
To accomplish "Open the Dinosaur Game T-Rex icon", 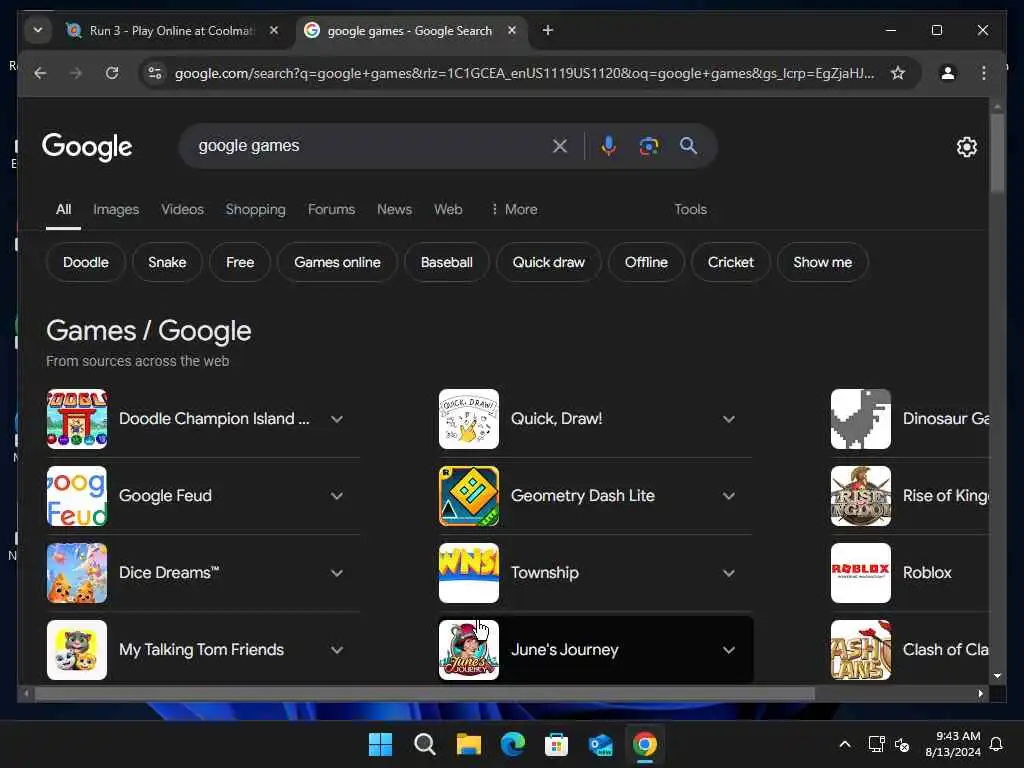I will [861, 419].
